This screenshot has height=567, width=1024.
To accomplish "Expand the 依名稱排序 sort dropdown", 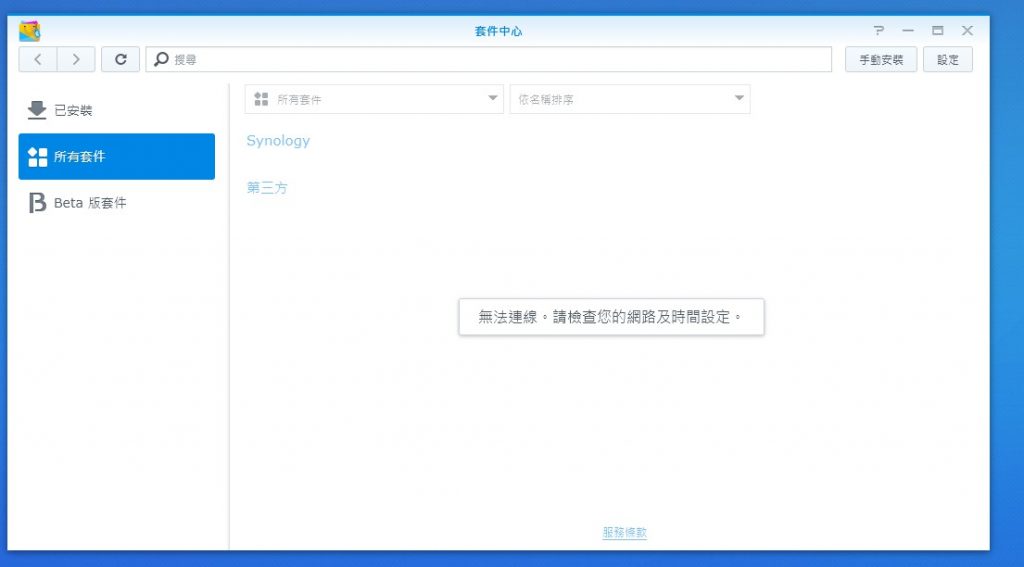I will pos(630,99).
